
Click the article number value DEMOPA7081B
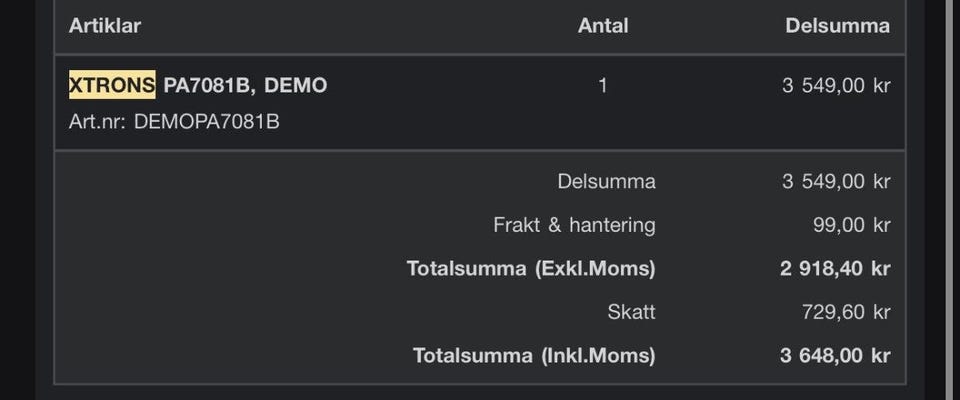(x=207, y=122)
